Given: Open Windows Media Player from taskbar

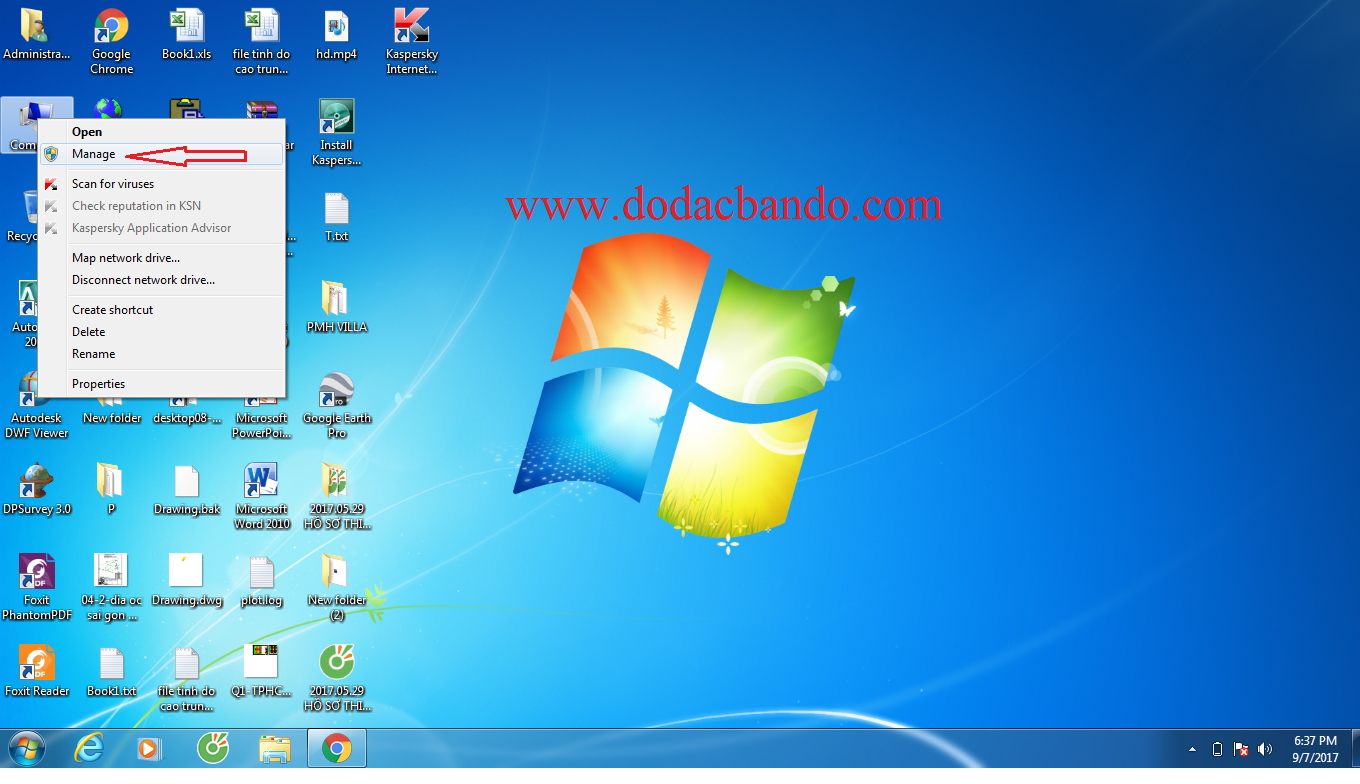Looking at the screenshot, I should point(151,748).
